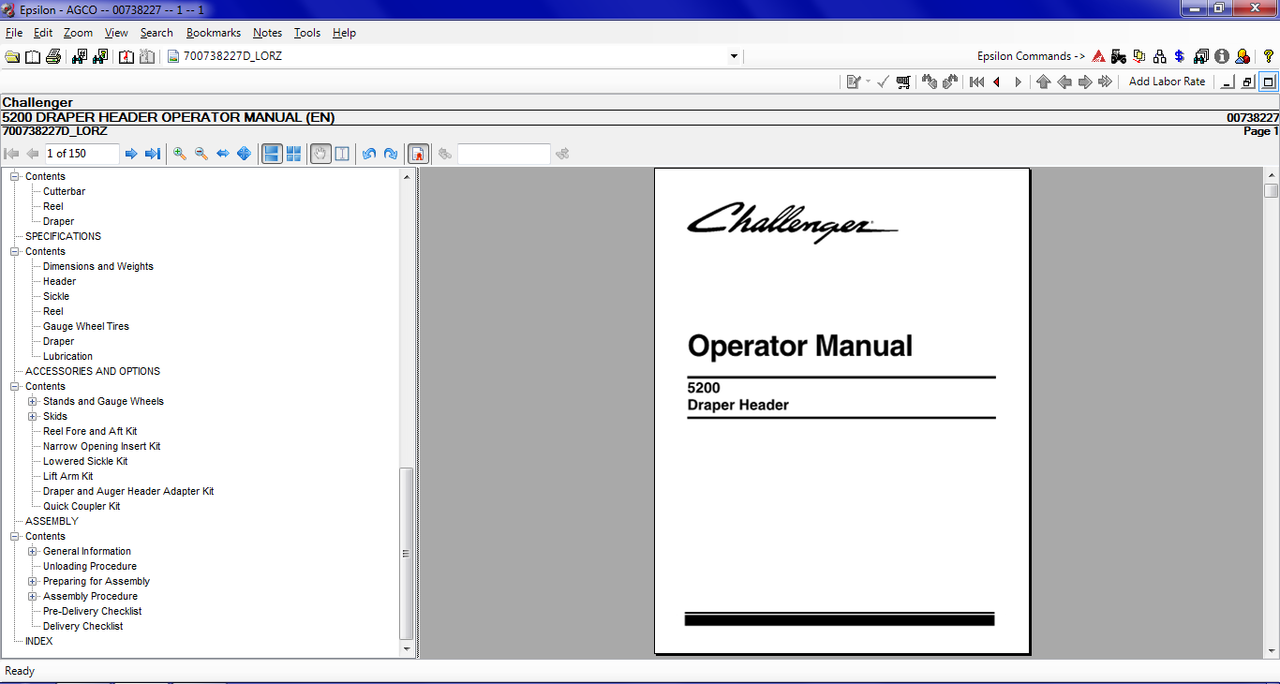Click the zoom in magnifier
Viewport: 1280px width, 684px height.
point(180,153)
